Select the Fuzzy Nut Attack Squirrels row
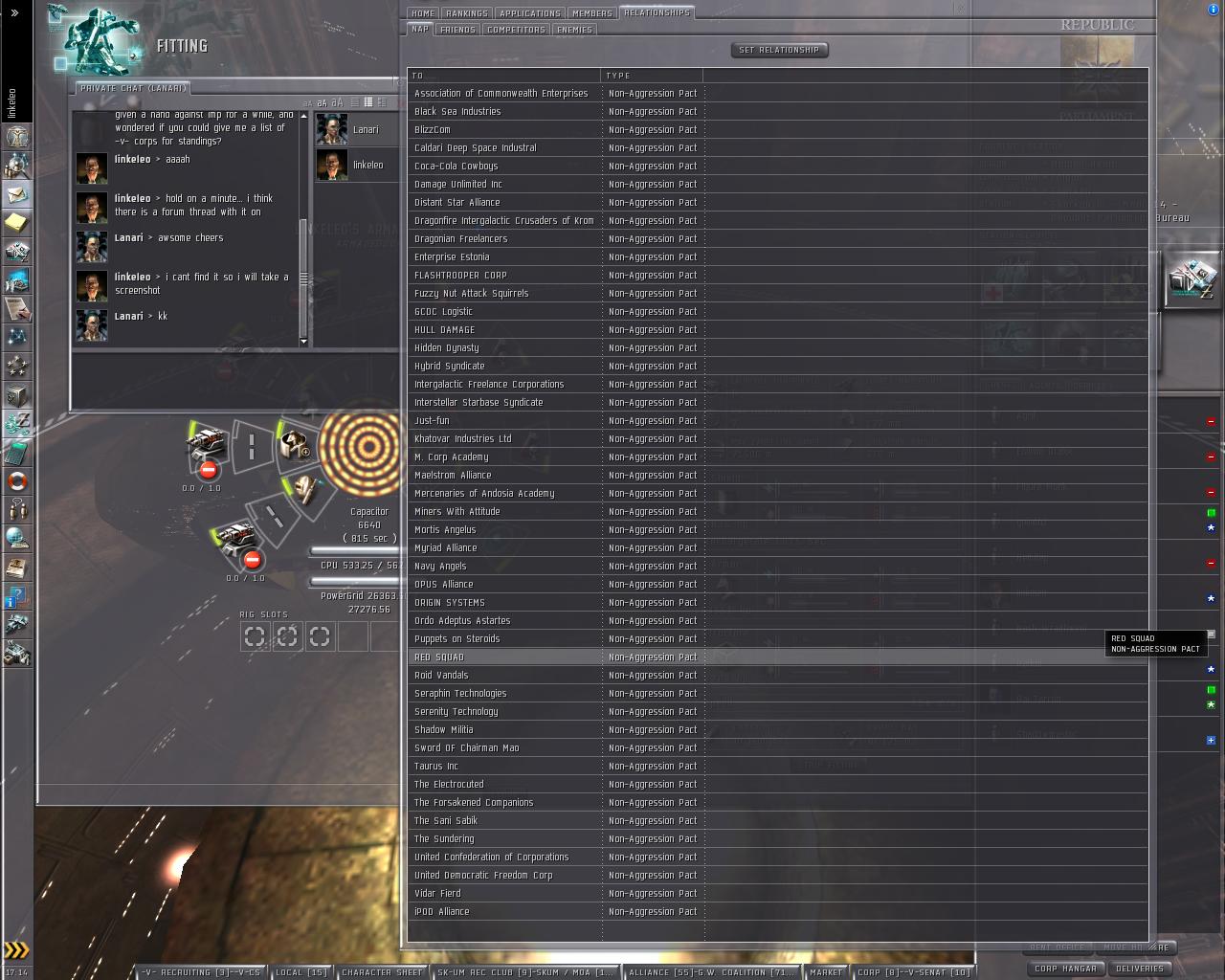 [777, 294]
